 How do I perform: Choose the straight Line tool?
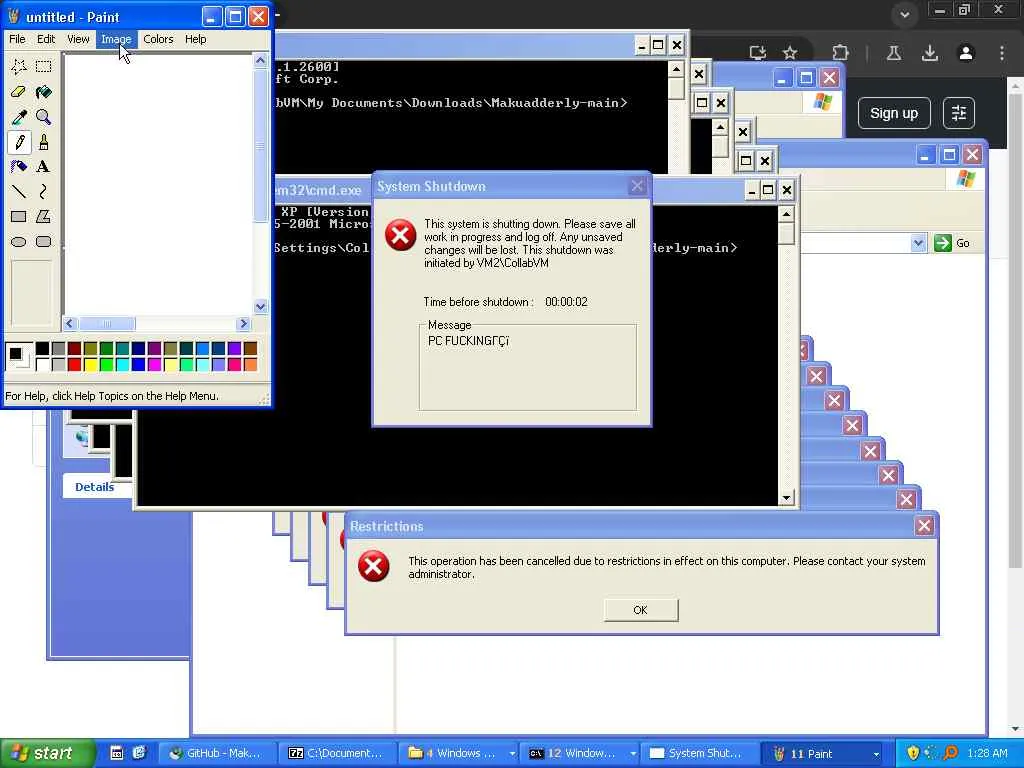[x=19, y=191]
